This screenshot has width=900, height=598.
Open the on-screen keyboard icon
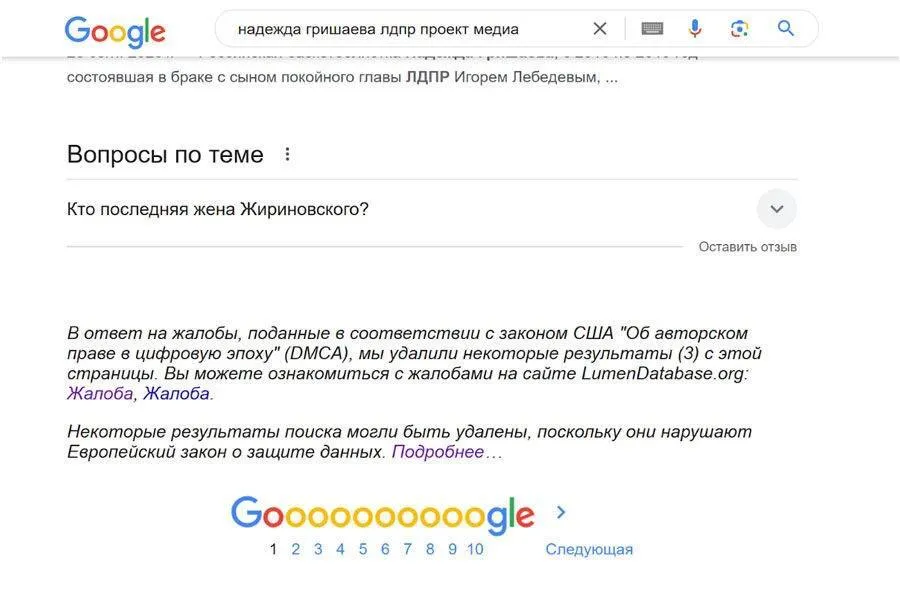pyautogui.click(x=652, y=28)
